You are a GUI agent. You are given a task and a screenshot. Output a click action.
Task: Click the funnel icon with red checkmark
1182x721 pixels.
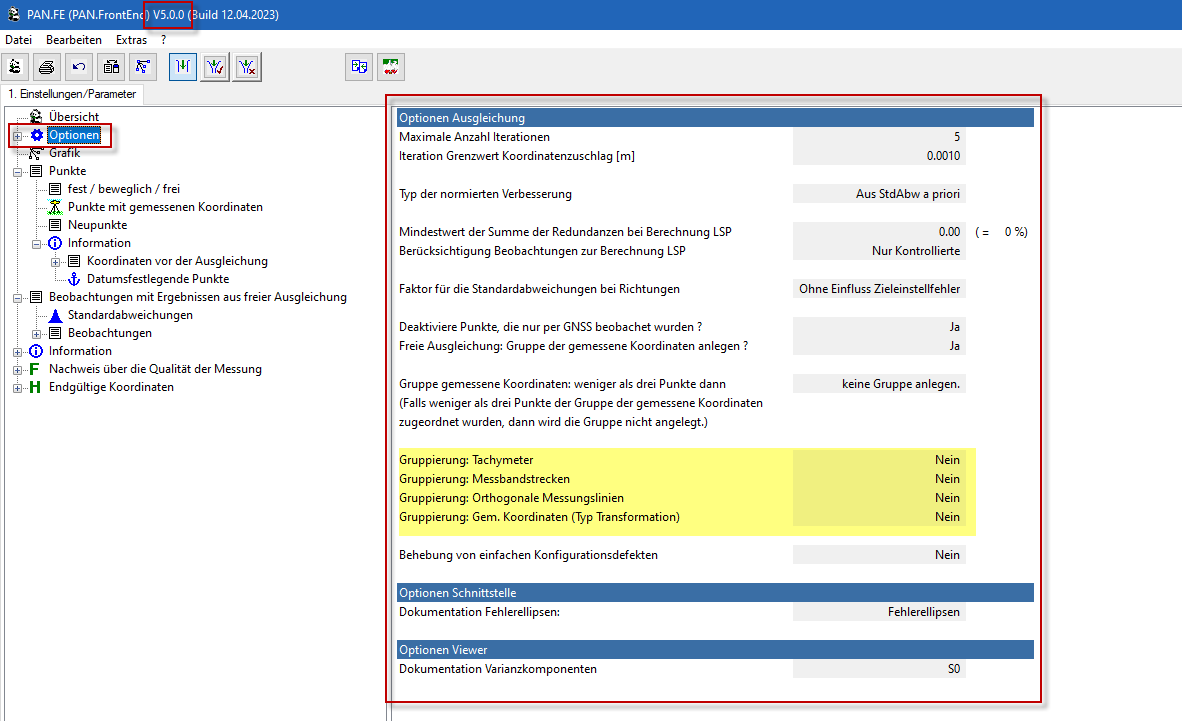pyautogui.click(x=214, y=67)
